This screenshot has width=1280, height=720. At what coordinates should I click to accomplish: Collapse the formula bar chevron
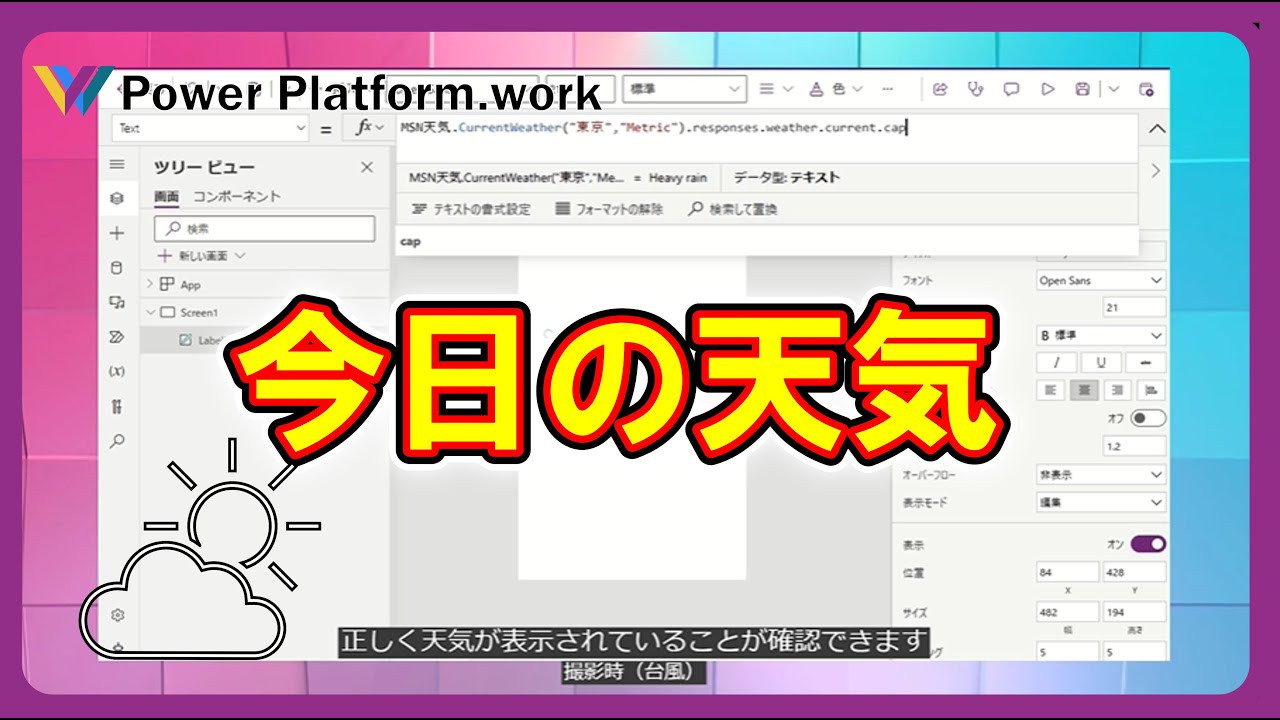(x=1156, y=128)
